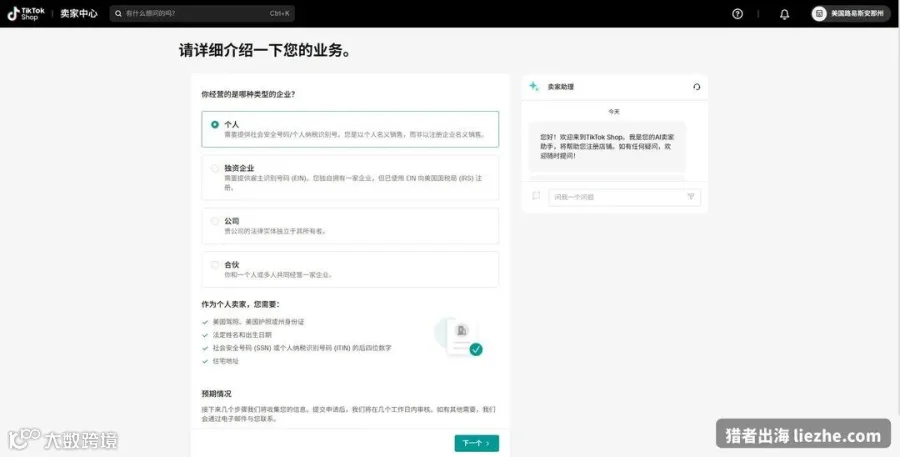Click the search magnifier icon
Image resolution: width=900 pixels, height=457 pixels.
(x=118, y=13)
